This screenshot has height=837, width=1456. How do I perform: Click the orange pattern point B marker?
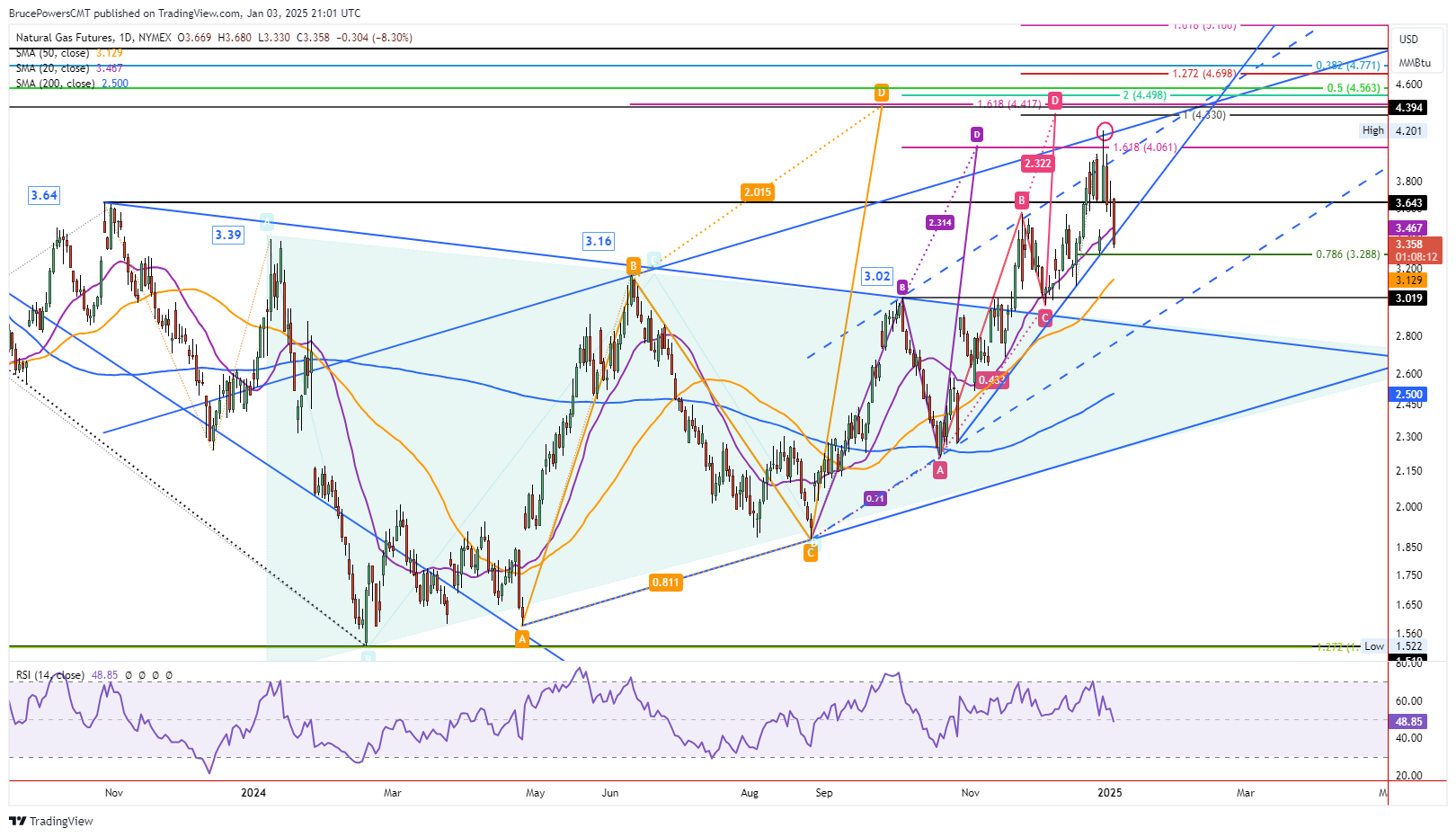tap(634, 266)
